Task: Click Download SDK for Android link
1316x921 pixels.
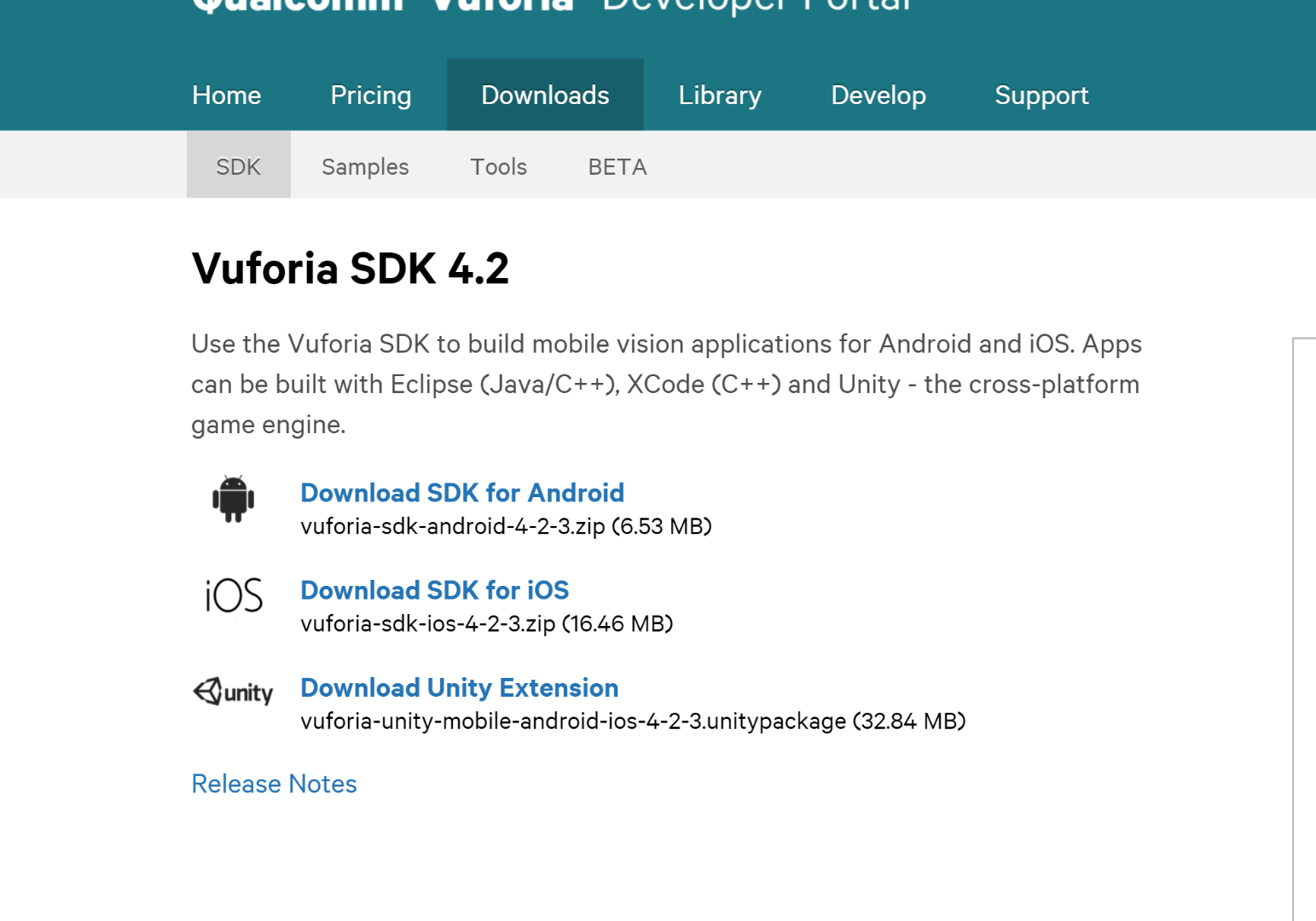Action: click(462, 492)
